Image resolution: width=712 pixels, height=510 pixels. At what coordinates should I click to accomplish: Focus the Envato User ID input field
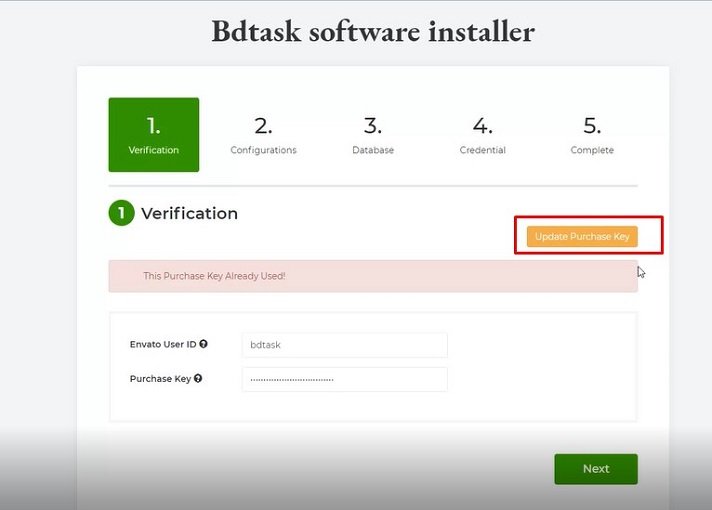pyautogui.click(x=344, y=345)
